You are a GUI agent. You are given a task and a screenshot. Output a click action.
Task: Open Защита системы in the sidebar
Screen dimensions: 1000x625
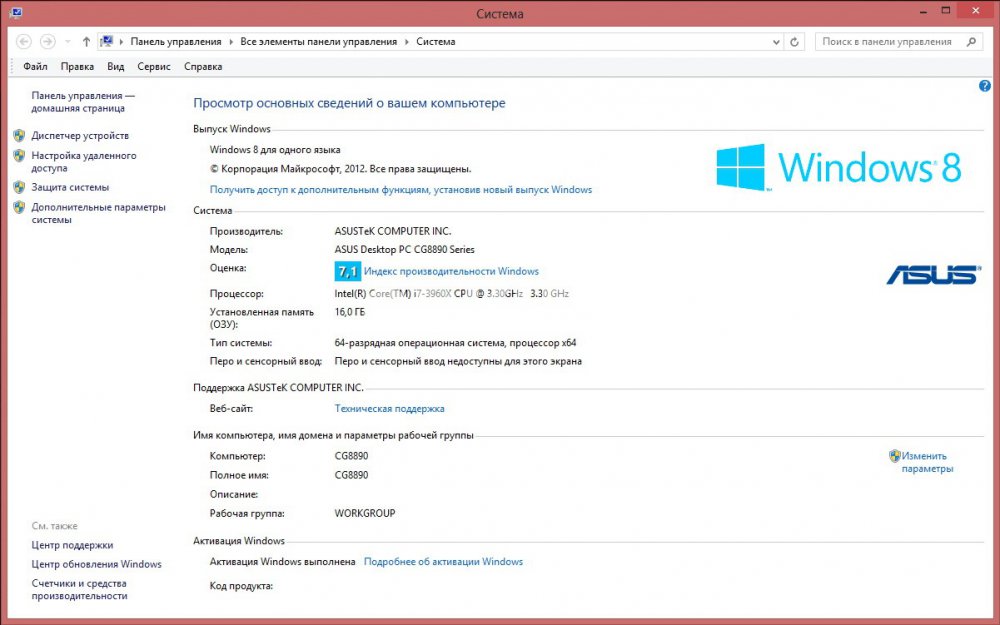70,187
